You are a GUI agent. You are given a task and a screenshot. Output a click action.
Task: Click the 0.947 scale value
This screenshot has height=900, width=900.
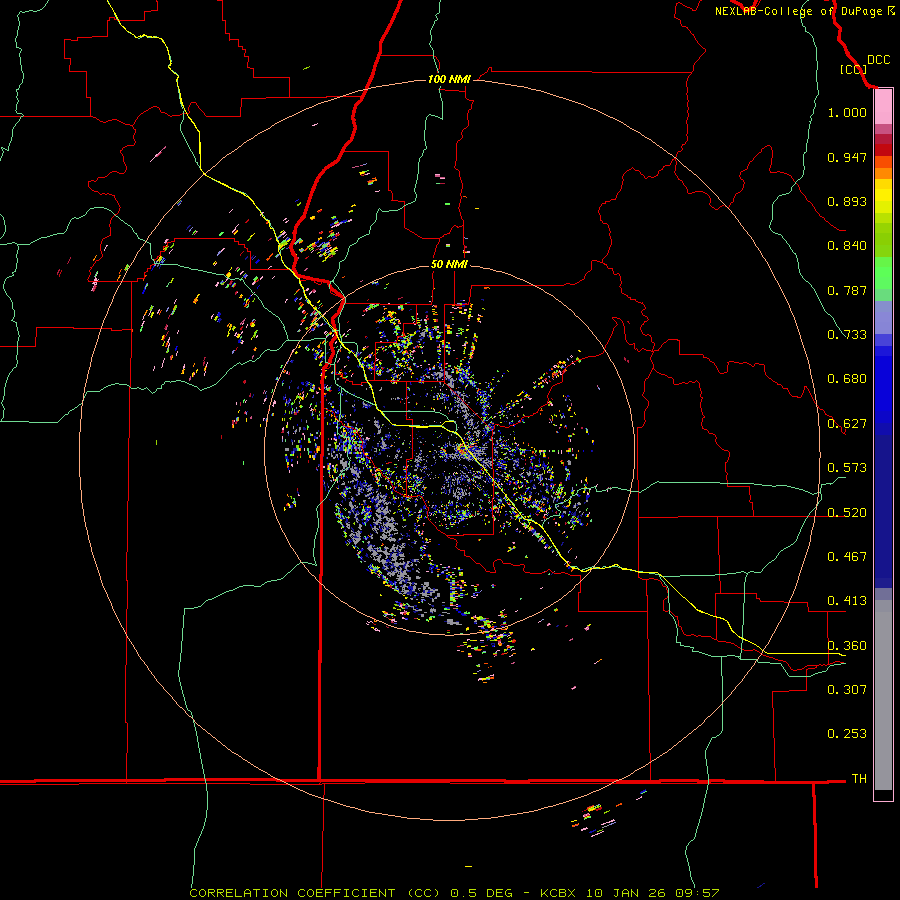[847, 157]
